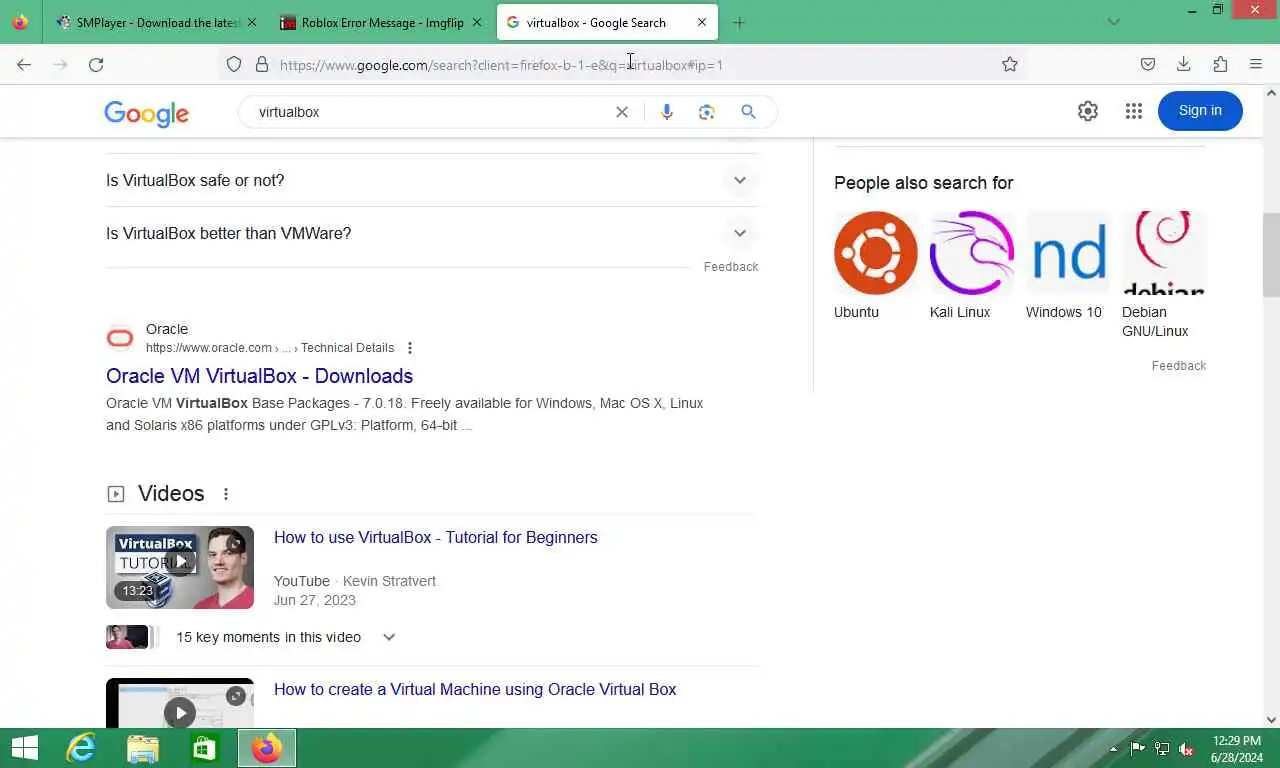Open the Save to Pocket icon

[1148, 64]
